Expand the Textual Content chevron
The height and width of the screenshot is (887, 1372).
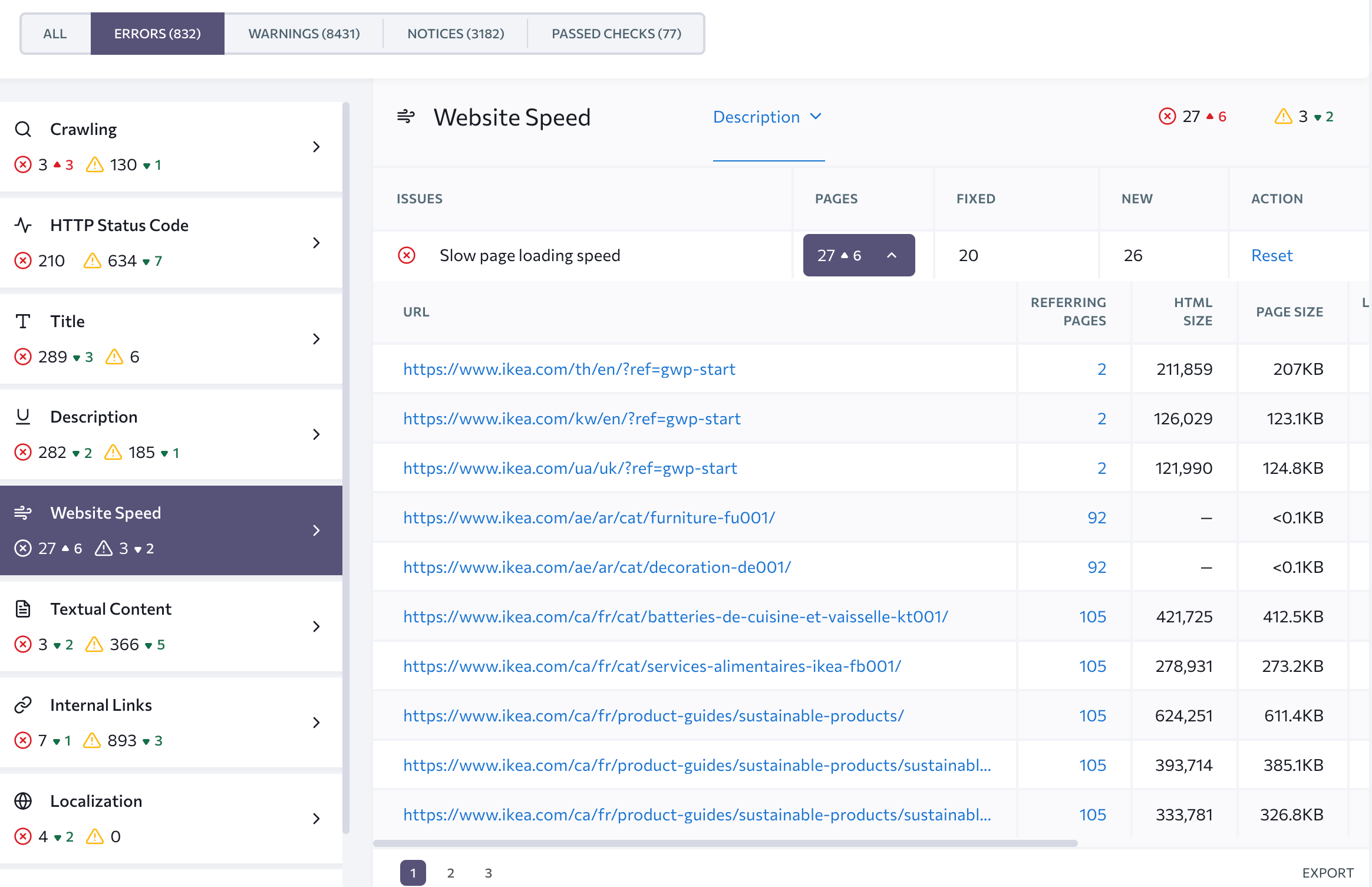(x=316, y=626)
